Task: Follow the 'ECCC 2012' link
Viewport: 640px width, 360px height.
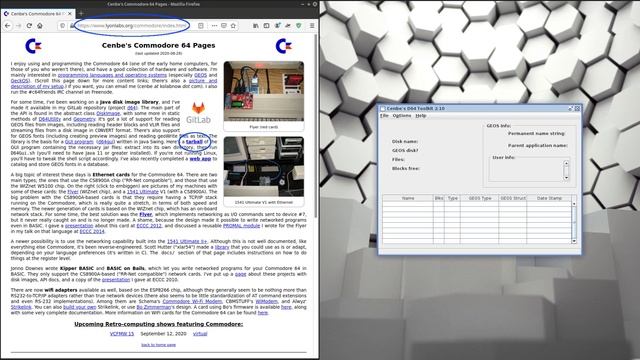Action: coord(149,226)
